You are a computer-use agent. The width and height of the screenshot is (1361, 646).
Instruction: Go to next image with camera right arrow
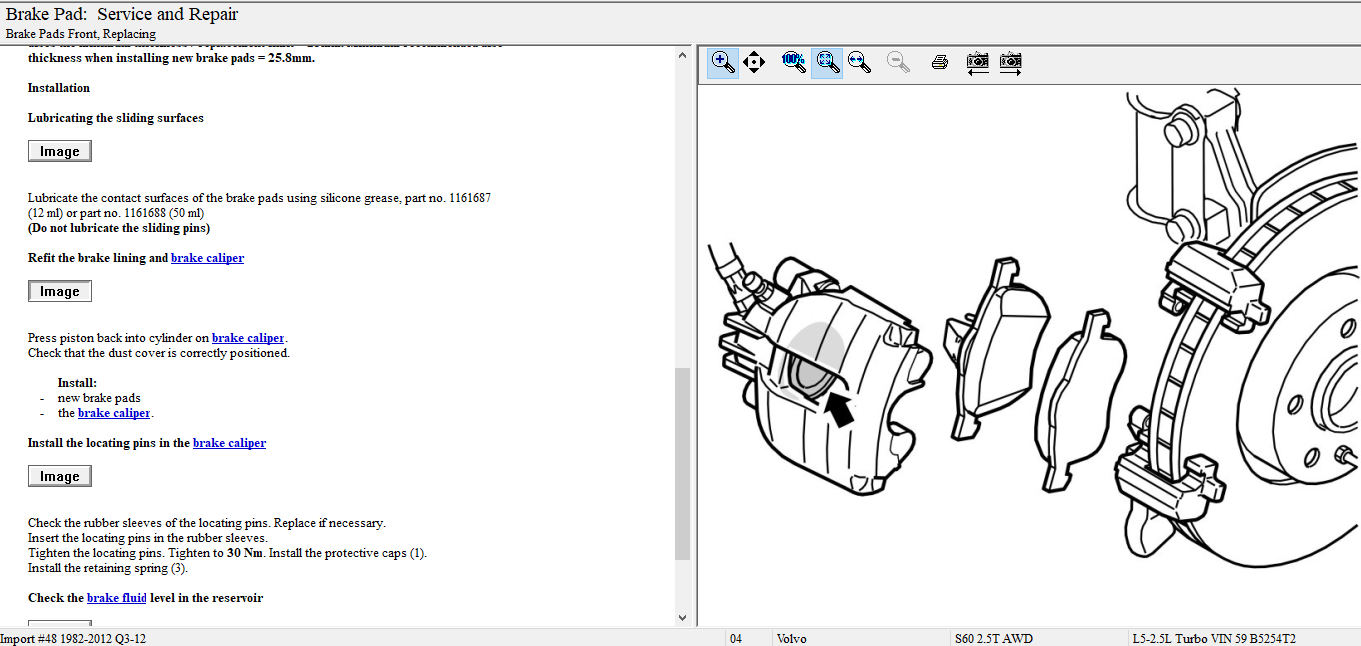1011,63
